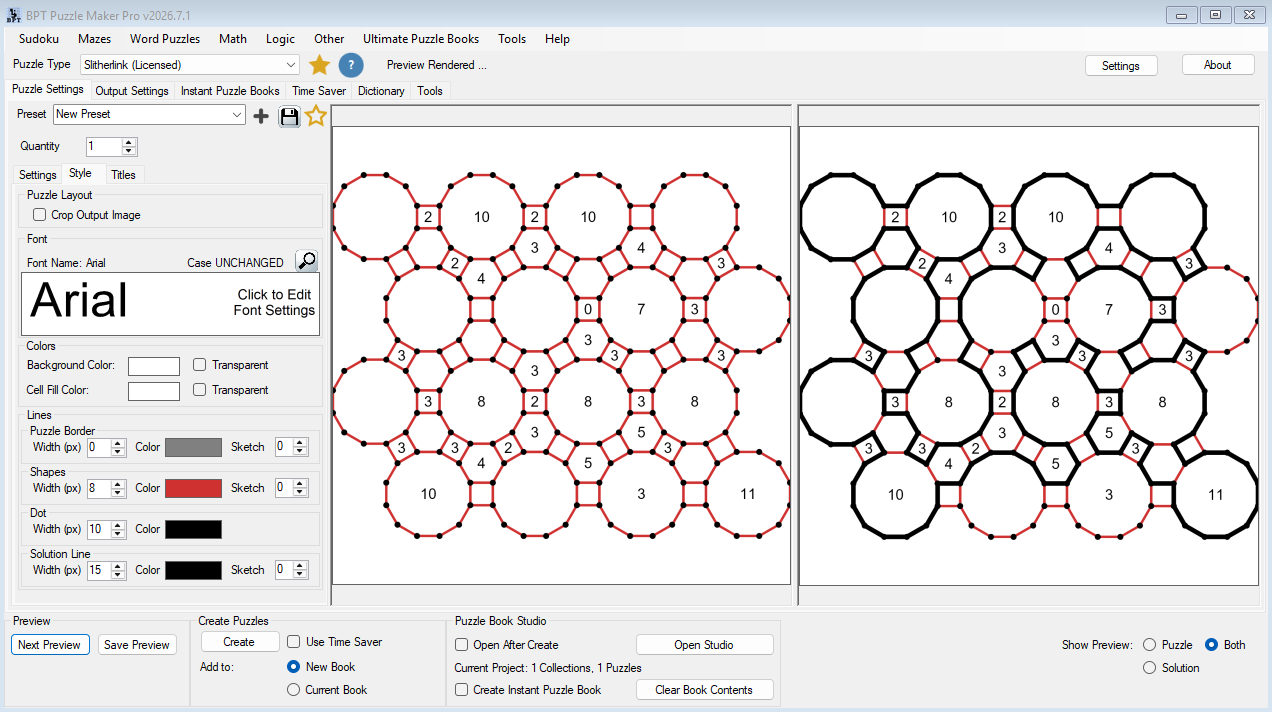Change Solution Line black color swatch
Image resolution: width=1272 pixels, height=712 pixels.
[193, 570]
